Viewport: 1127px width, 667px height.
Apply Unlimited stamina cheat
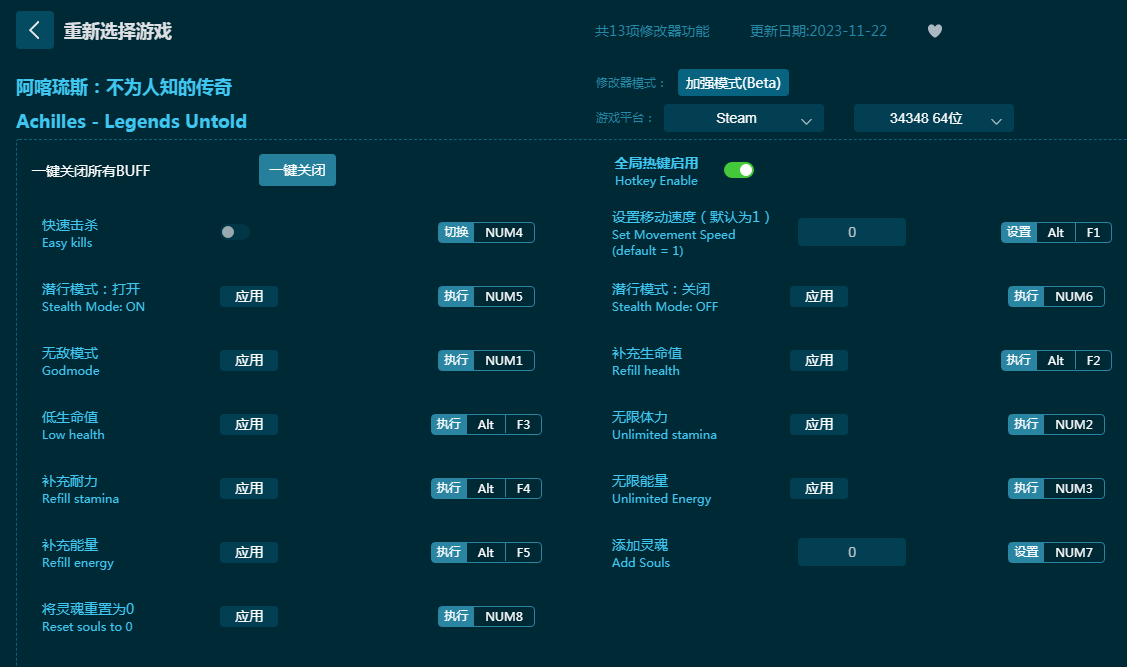[x=819, y=425]
